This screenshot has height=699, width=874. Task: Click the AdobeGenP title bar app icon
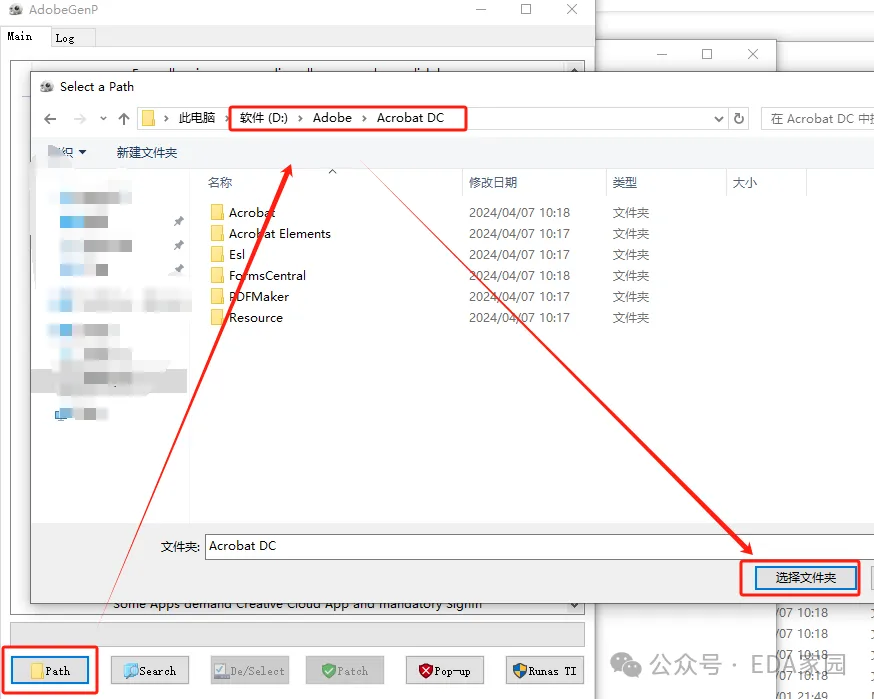click(16, 9)
